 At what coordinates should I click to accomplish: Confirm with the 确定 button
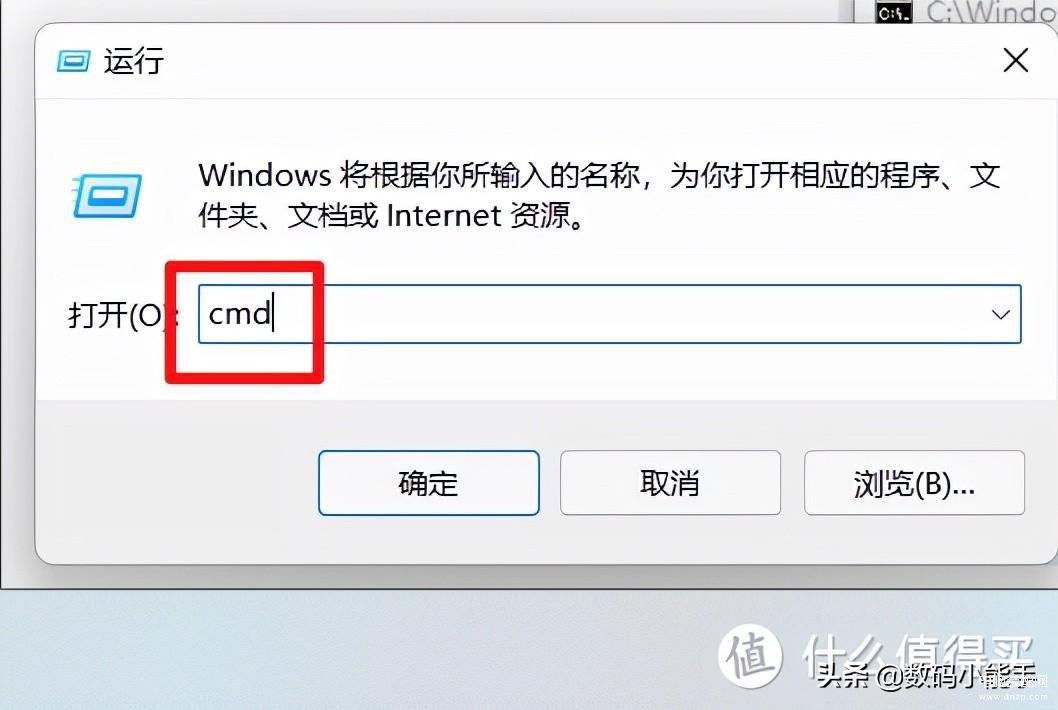pyautogui.click(x=428, y=483)
